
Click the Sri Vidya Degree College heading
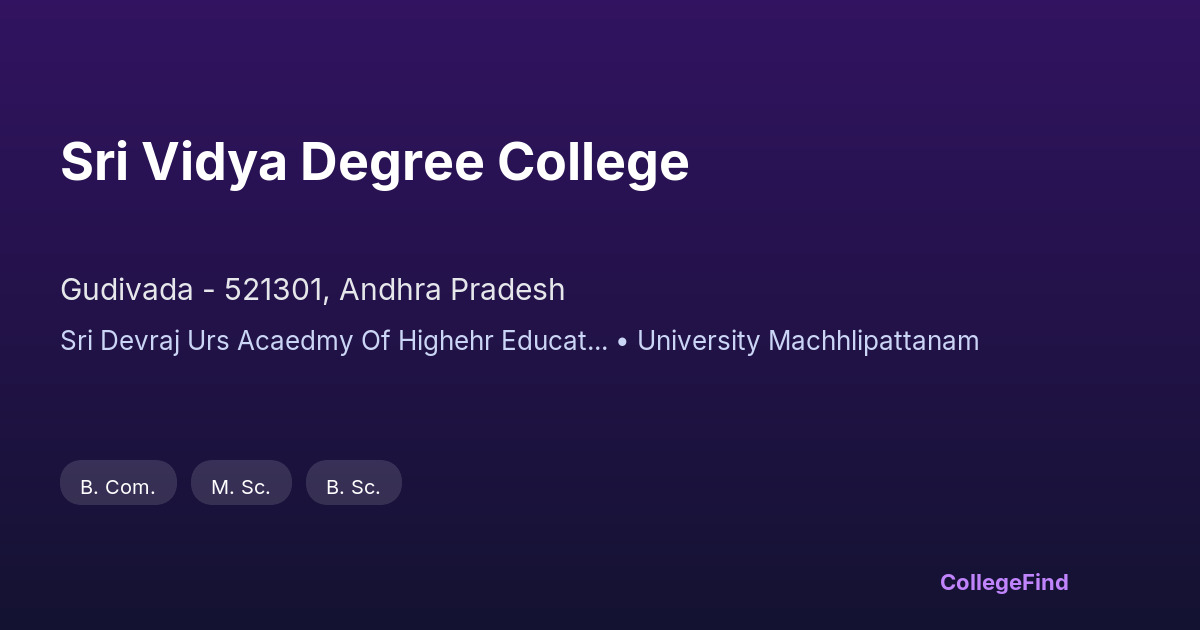(374, 162)
